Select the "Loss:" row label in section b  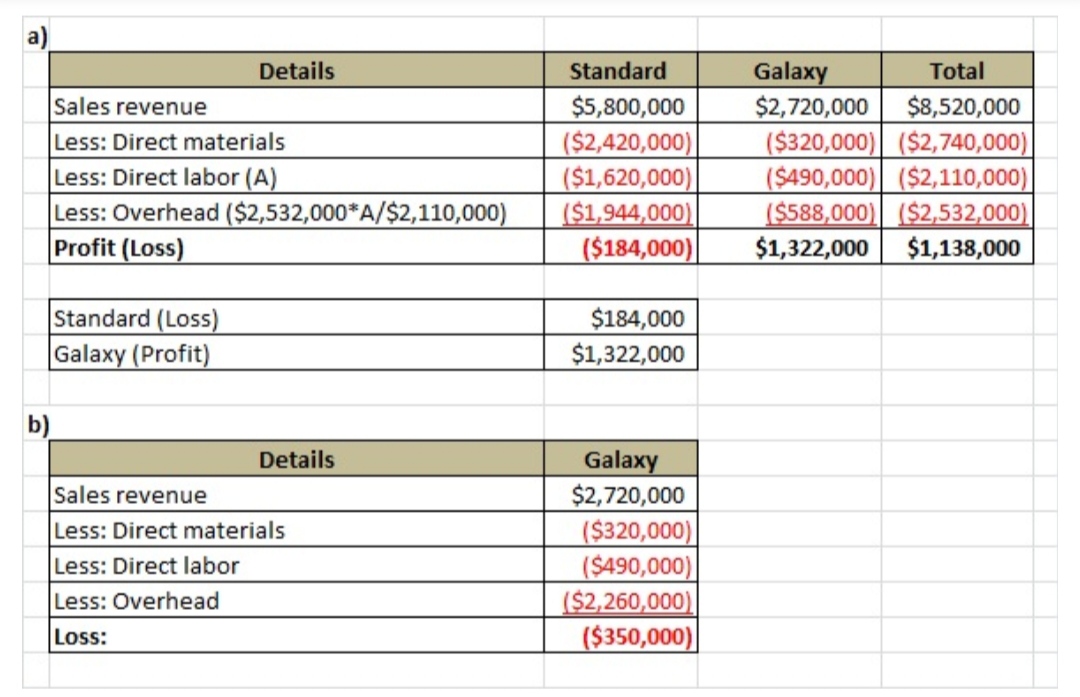(x=80, y=637)
